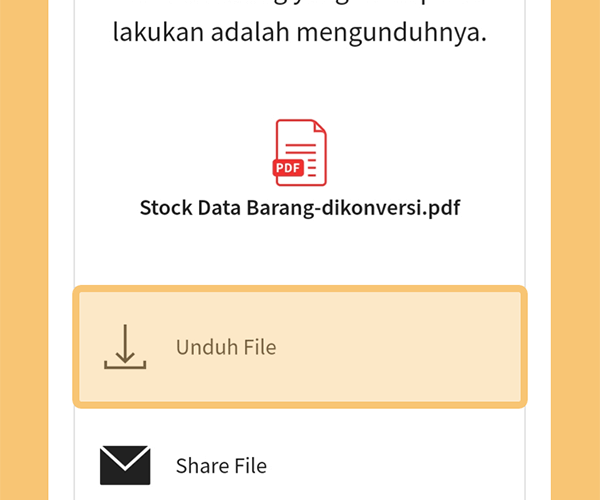This screenshot has width=600, height=500.
Task: Click the orange highlight border of Unduh File
Action: pos(300,289)
